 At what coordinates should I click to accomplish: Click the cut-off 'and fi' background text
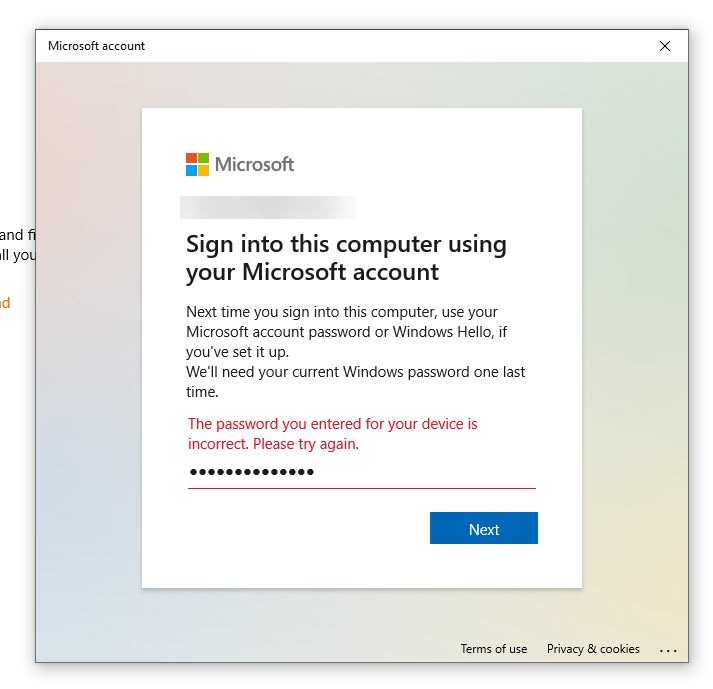coord(18,235)
